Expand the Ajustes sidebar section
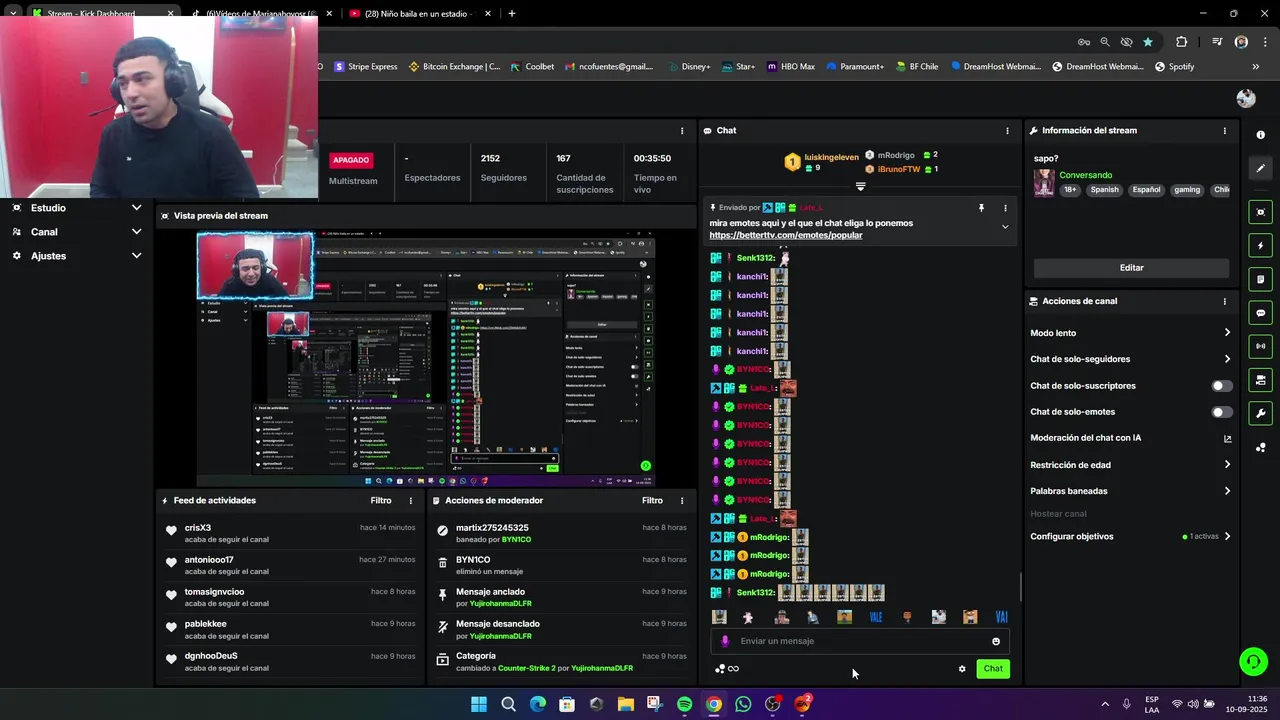The image size is (1280, 720). (x=76, y=256)
